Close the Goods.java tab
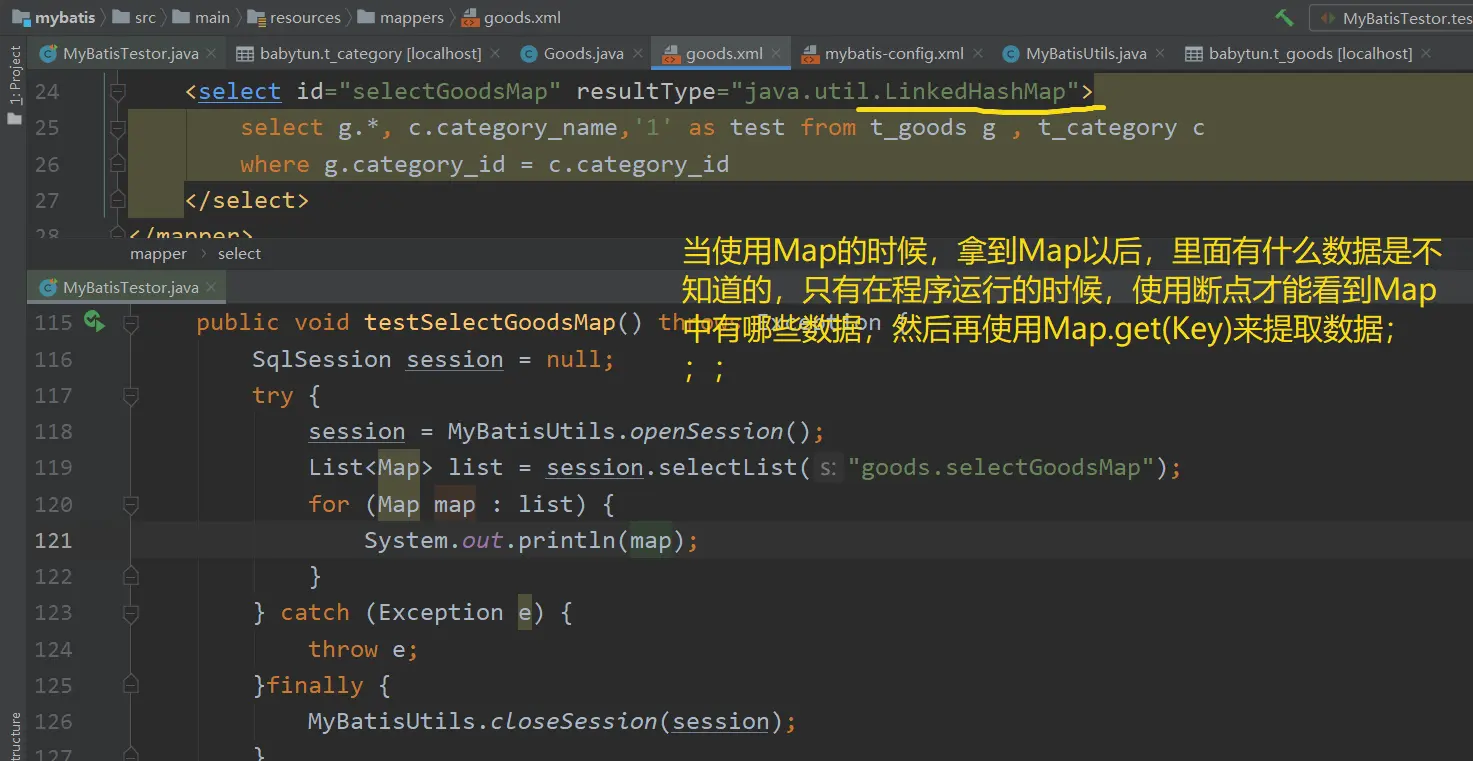Viewport: 1473px width, 761px height. (x=637, y=54)
